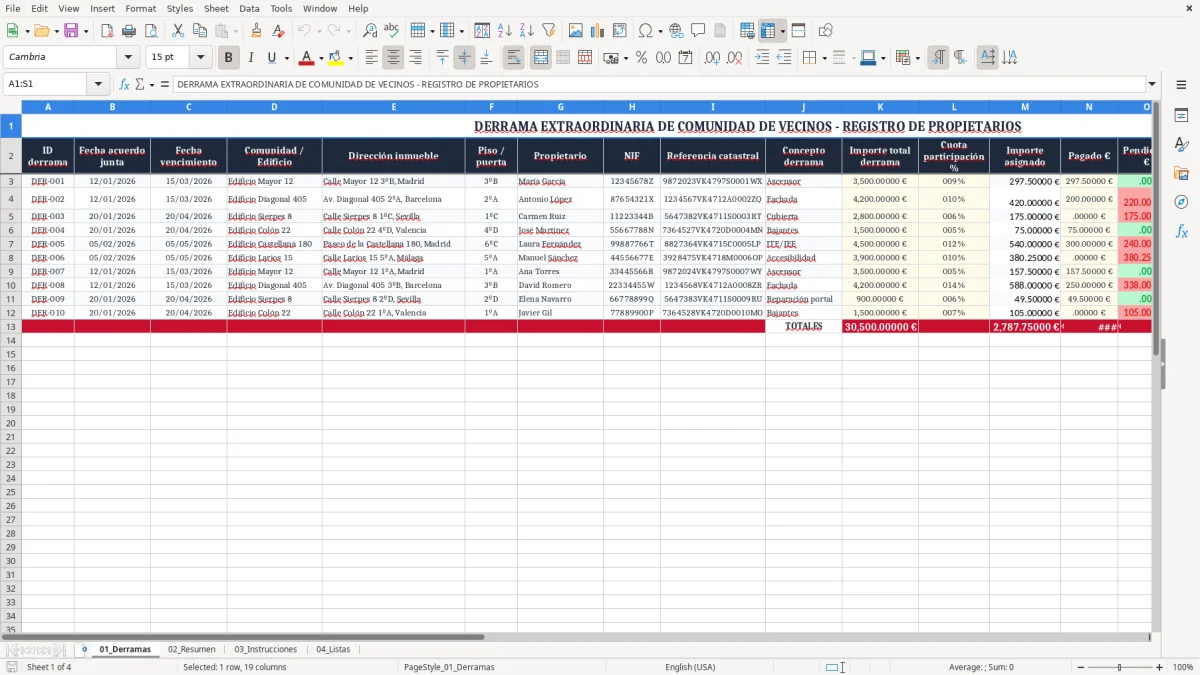Screen dimensions: 1200x675
Task: Switch to 03_Instrucciones sheet tab
Action: point(265,649)
